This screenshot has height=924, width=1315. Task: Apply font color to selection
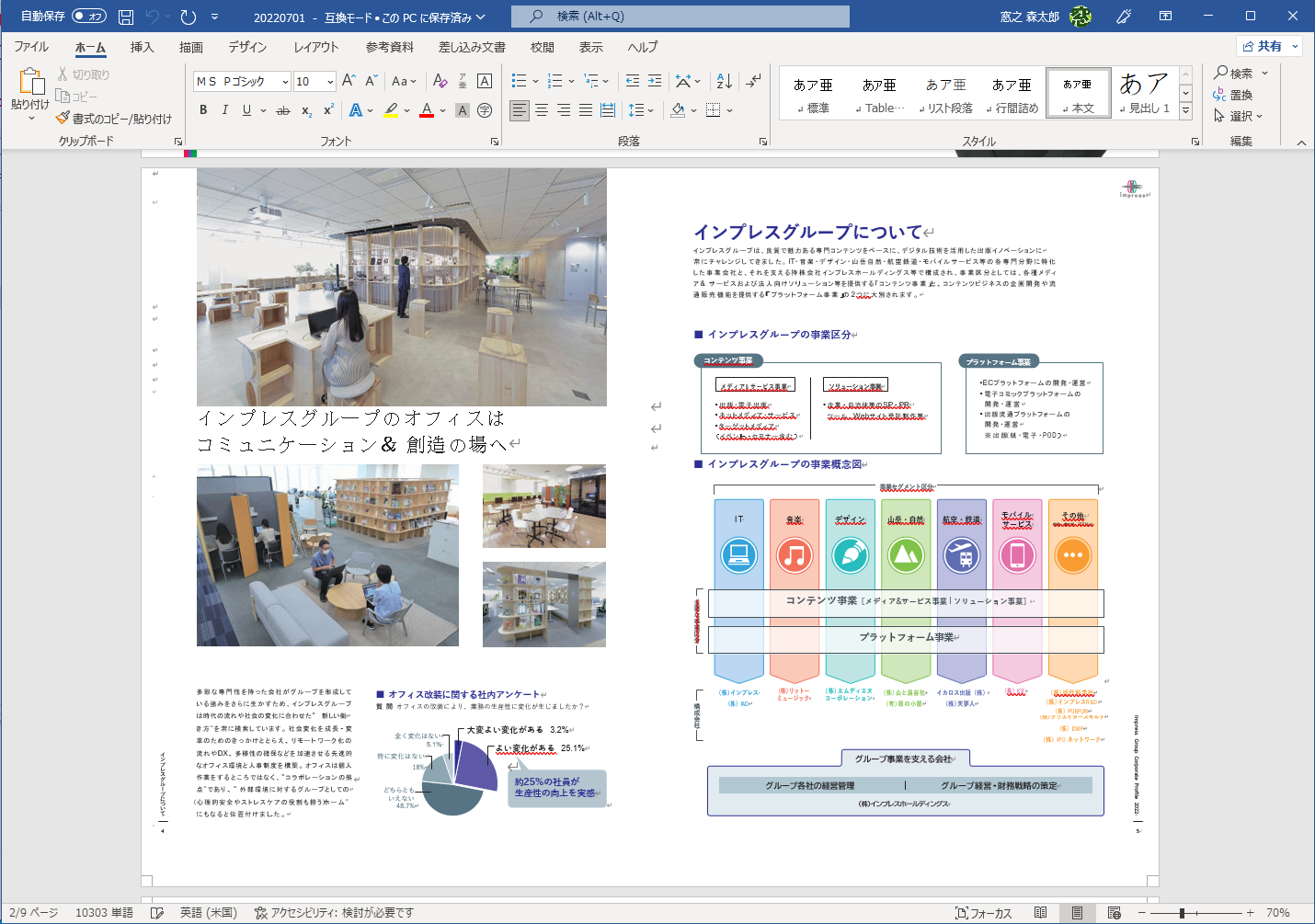(425, 110)
